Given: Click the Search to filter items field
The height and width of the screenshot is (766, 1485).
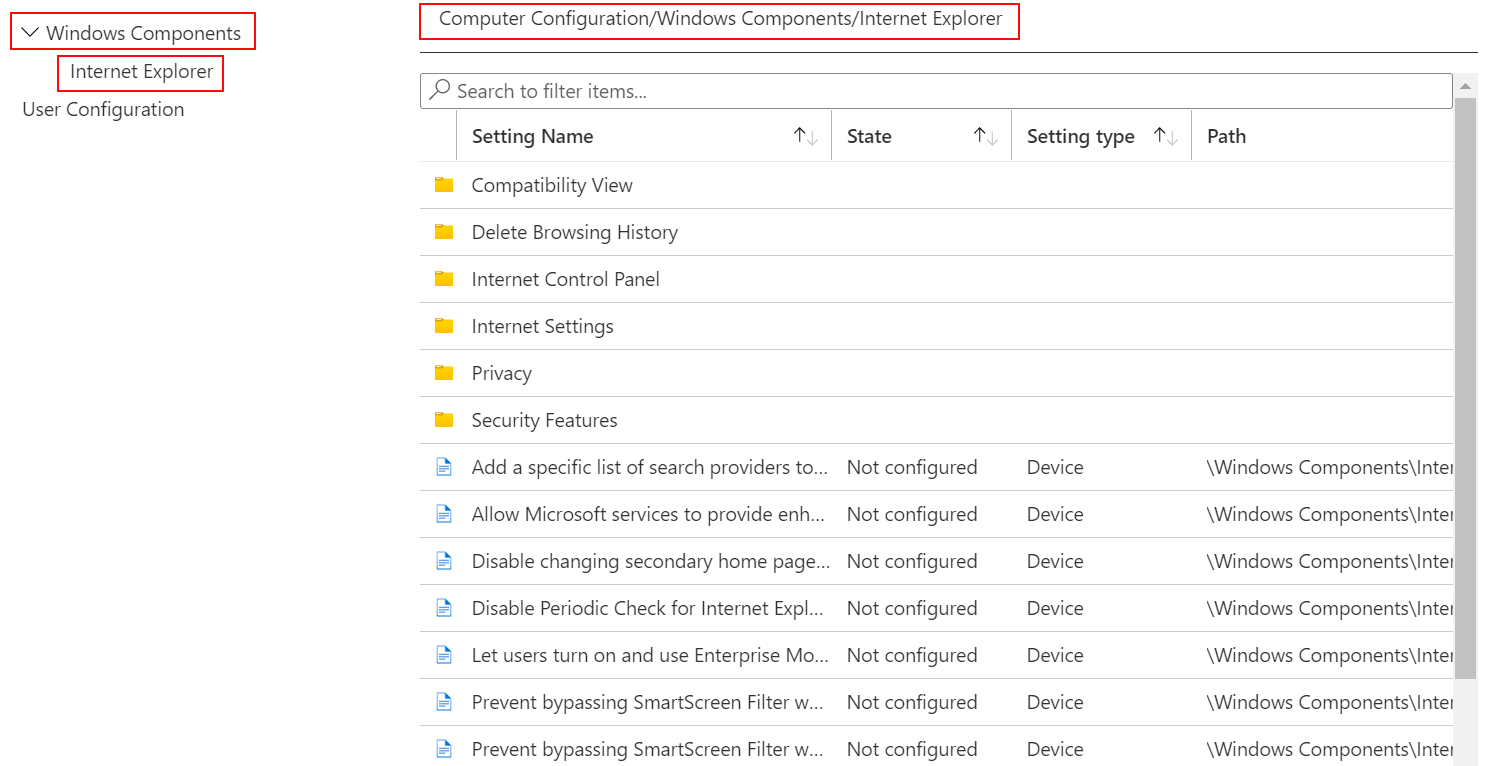Looking at the screenshot, I should 936,91.
